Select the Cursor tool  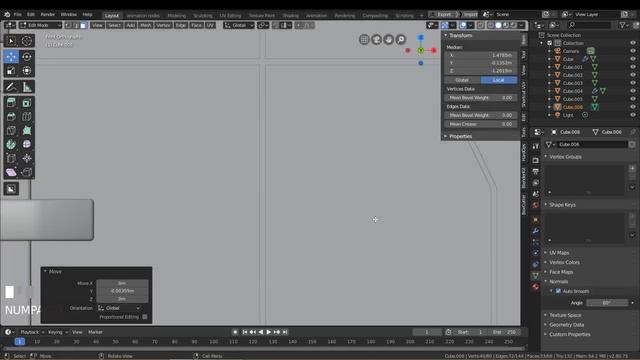tap(27, 41)
